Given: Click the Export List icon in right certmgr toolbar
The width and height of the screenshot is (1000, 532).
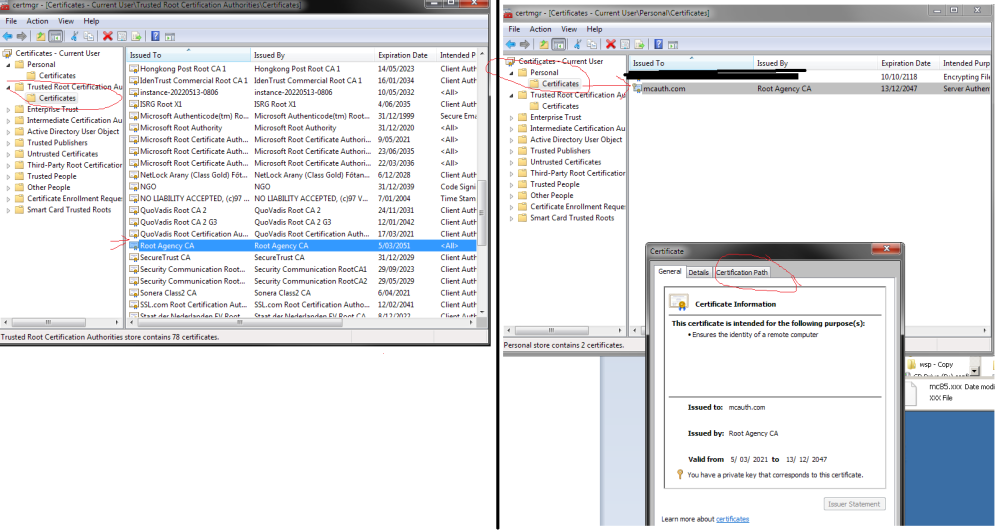Looking at the screenshot, I should [639, 44].
